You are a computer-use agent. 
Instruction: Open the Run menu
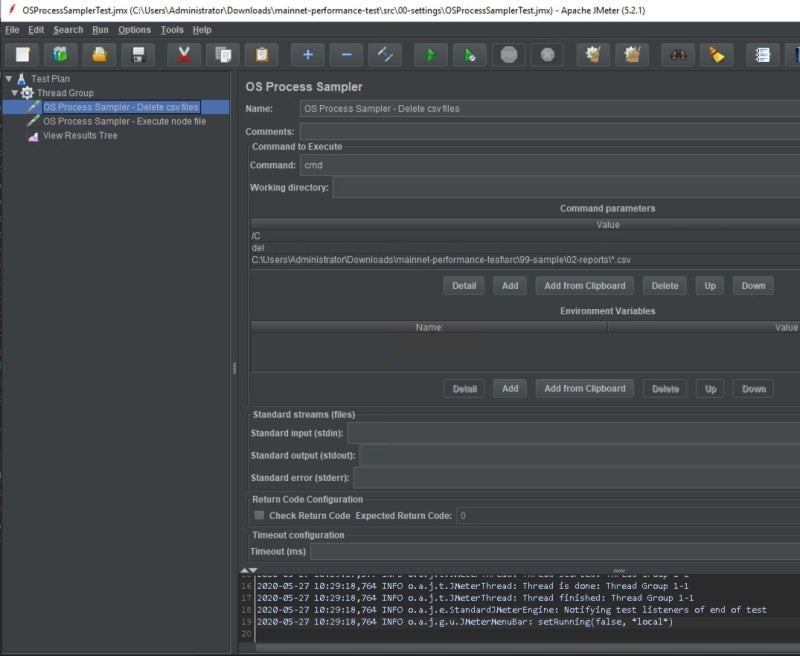coord(101,30)
